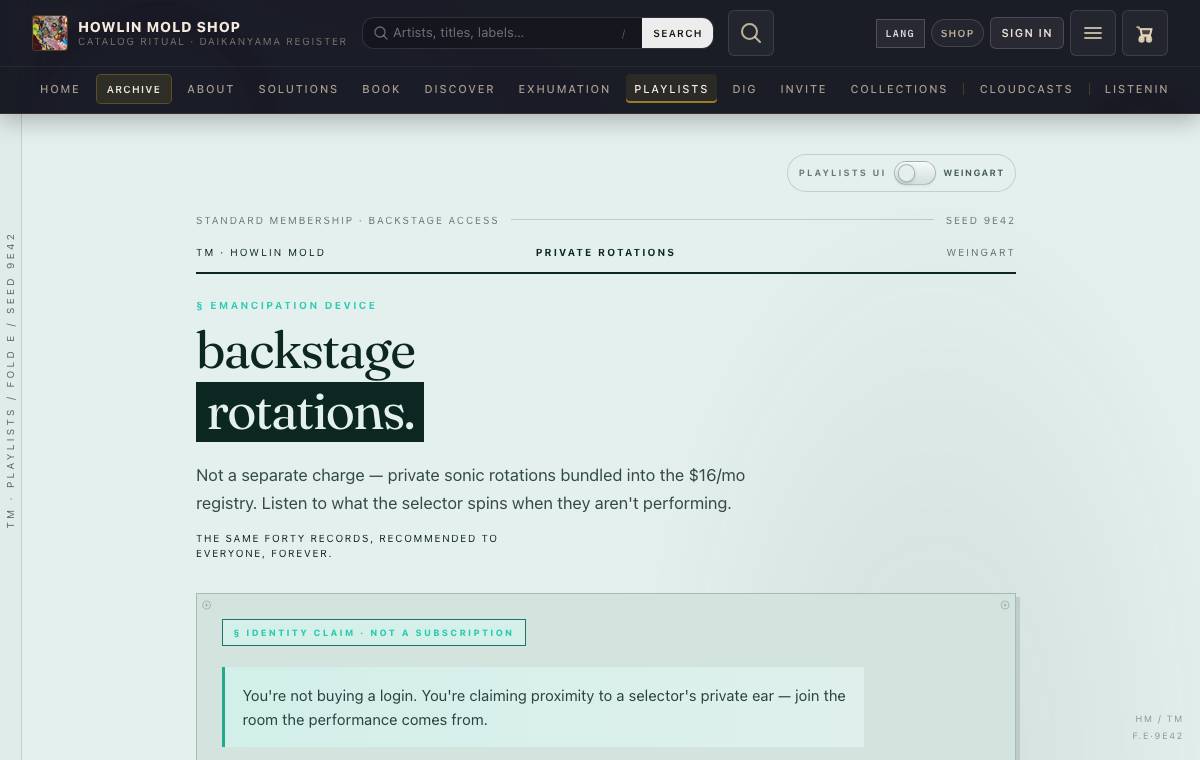The height and width of the screenshot is (760, 1200).
Task: Open the hamburger menu icon
Action: point(1093,33)
